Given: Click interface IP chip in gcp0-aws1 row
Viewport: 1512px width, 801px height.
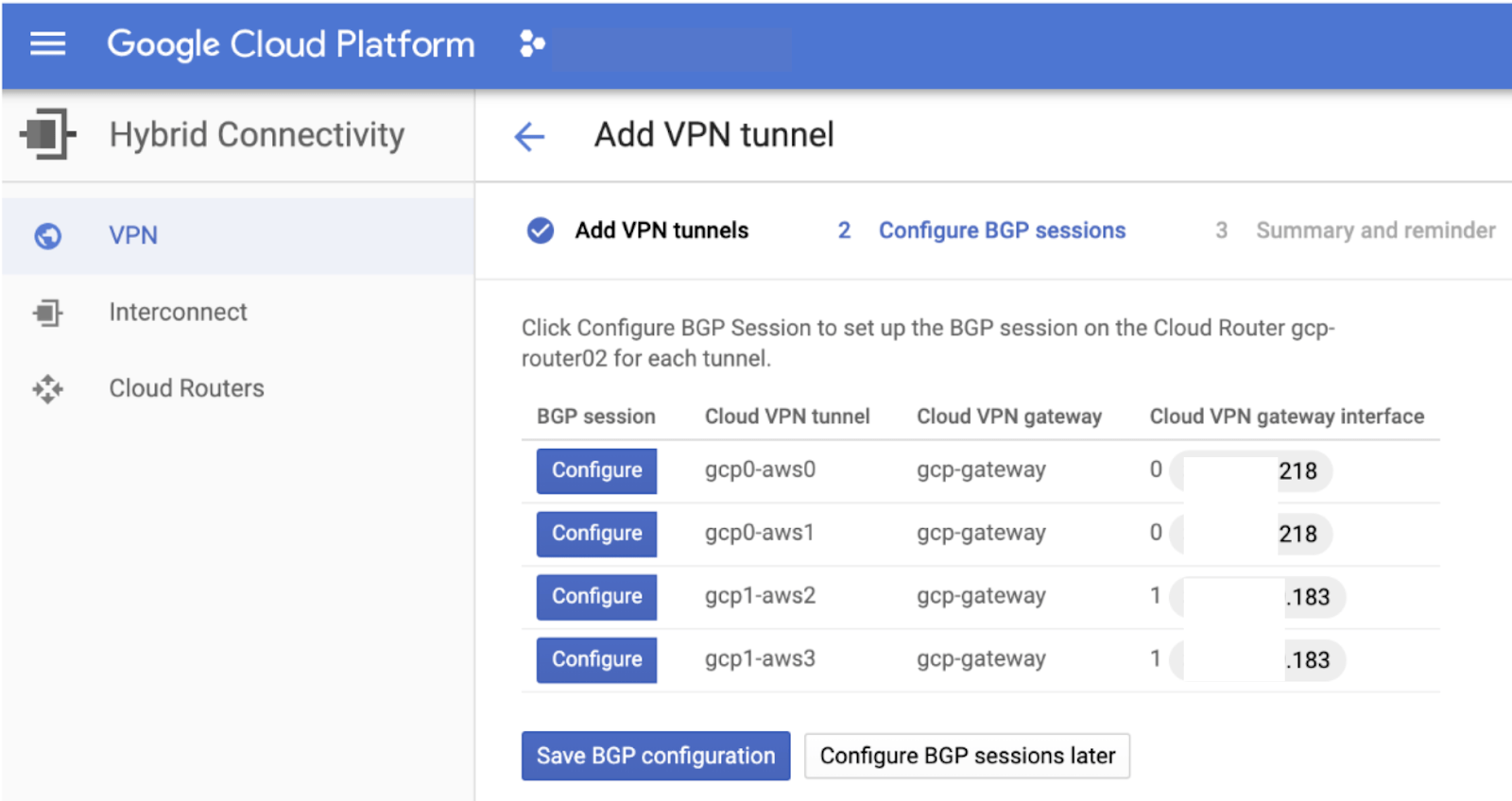Looking at the screenshot, I should pyautogui.click(x=1251, y=535).
